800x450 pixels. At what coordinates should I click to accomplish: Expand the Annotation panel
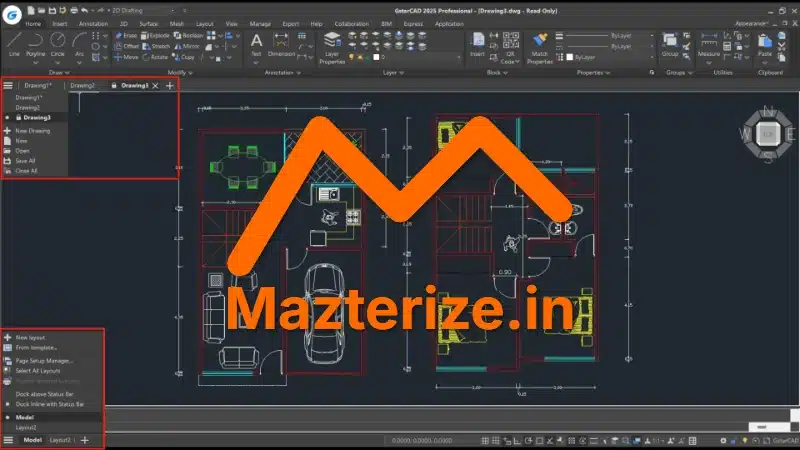[x=282, y=72]
